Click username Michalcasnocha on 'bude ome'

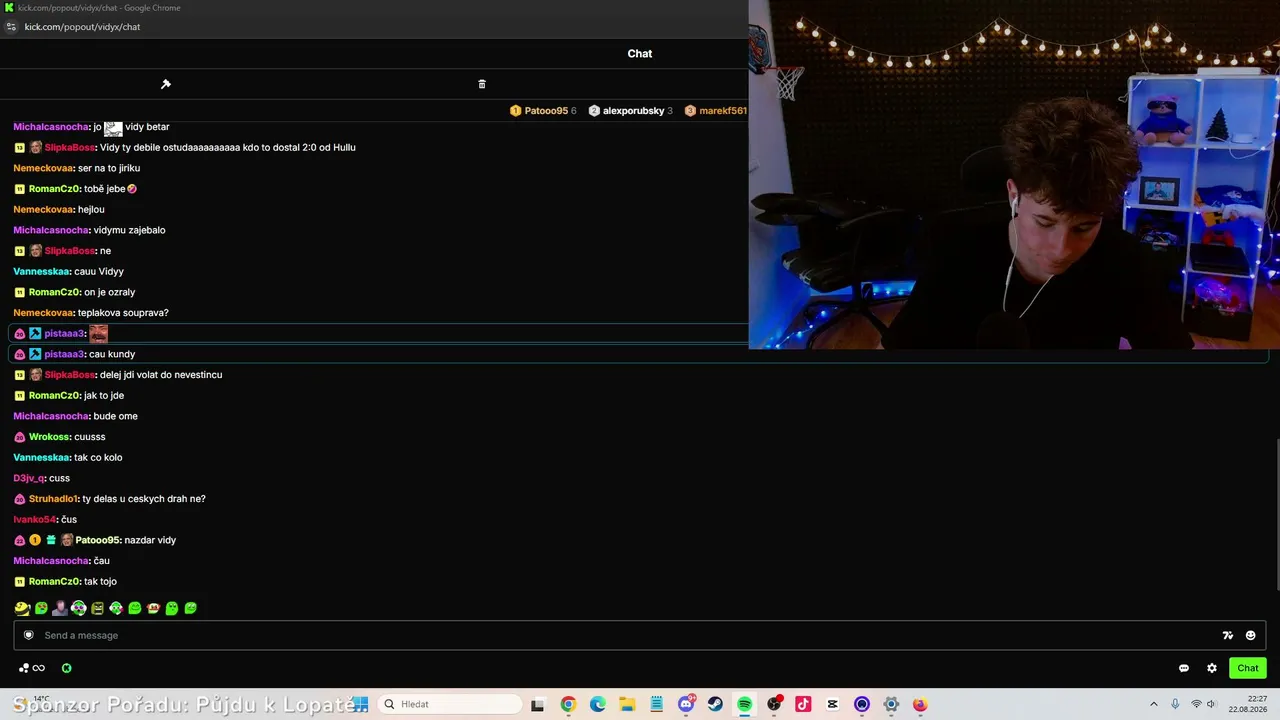[x=51, y=416]
